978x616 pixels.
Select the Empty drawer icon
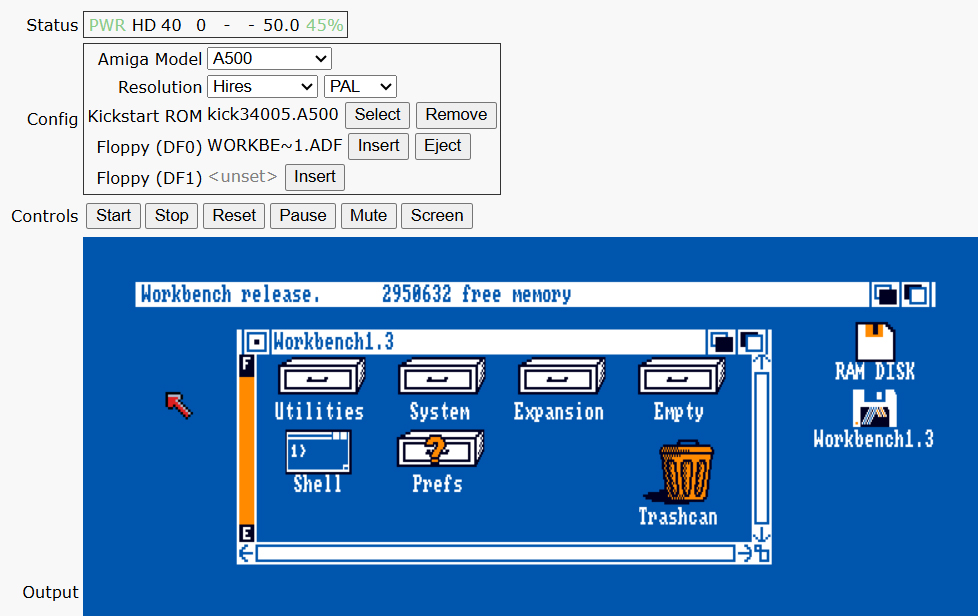pyautogui.click(x=680, y=377)
